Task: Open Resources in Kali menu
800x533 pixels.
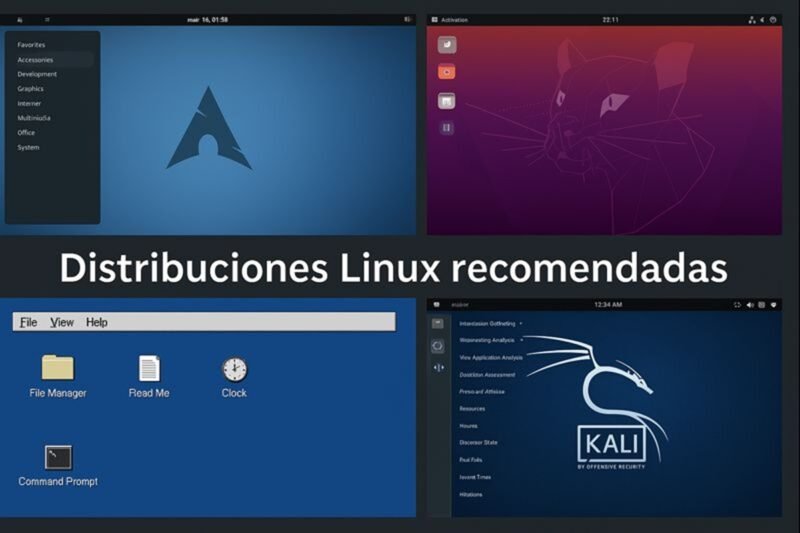Action: coord(472,409)
